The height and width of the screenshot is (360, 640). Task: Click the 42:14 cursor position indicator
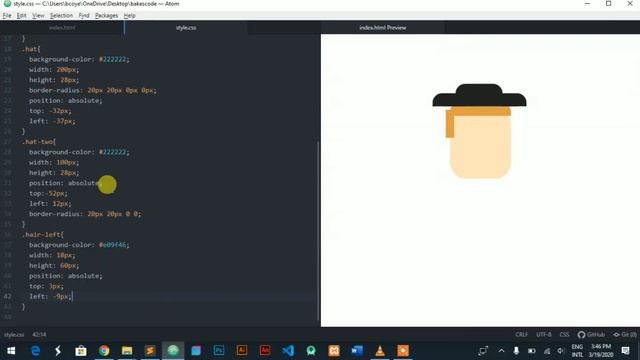[39, 335]
